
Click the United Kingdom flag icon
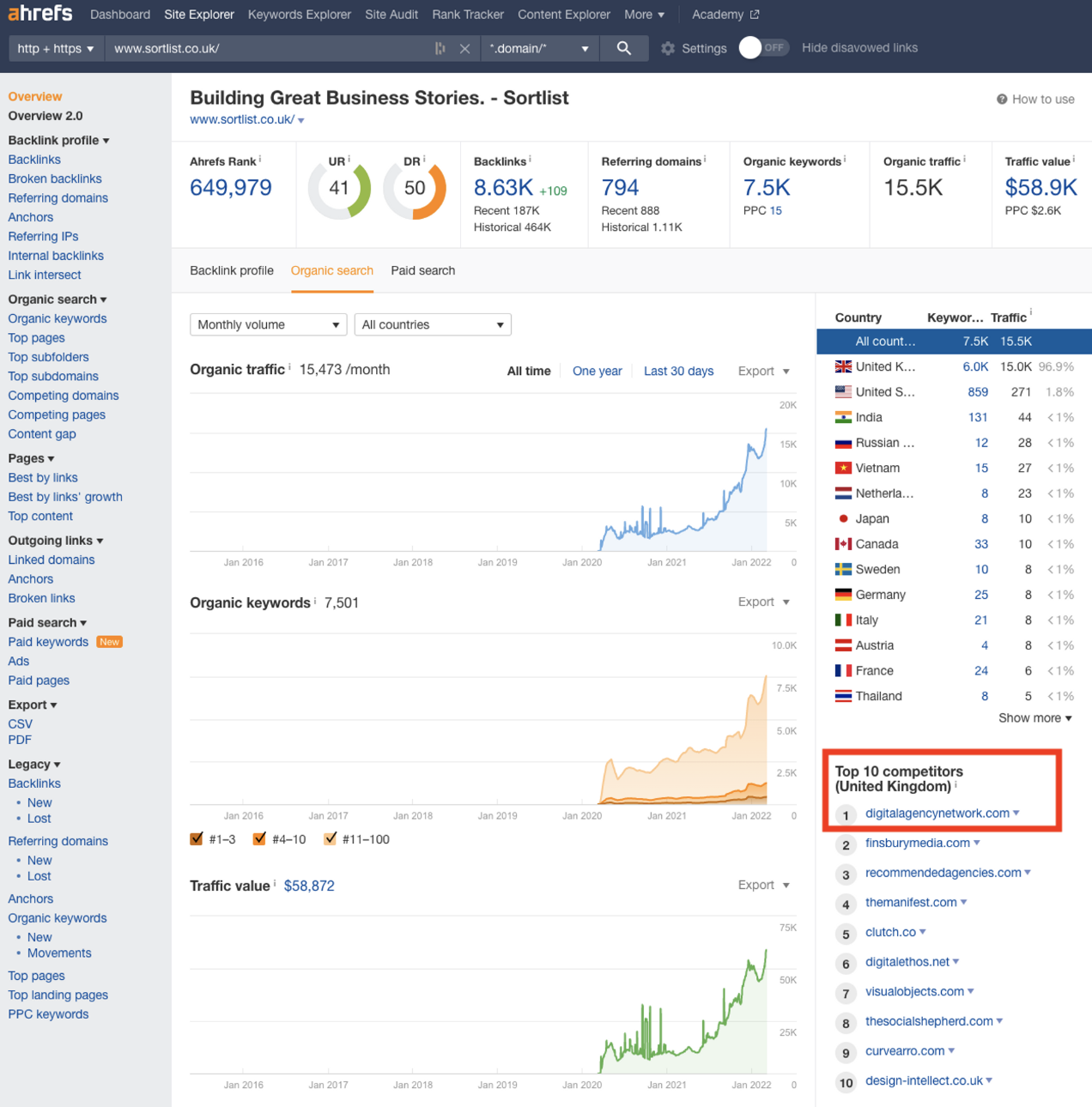[x=843, y=366]
